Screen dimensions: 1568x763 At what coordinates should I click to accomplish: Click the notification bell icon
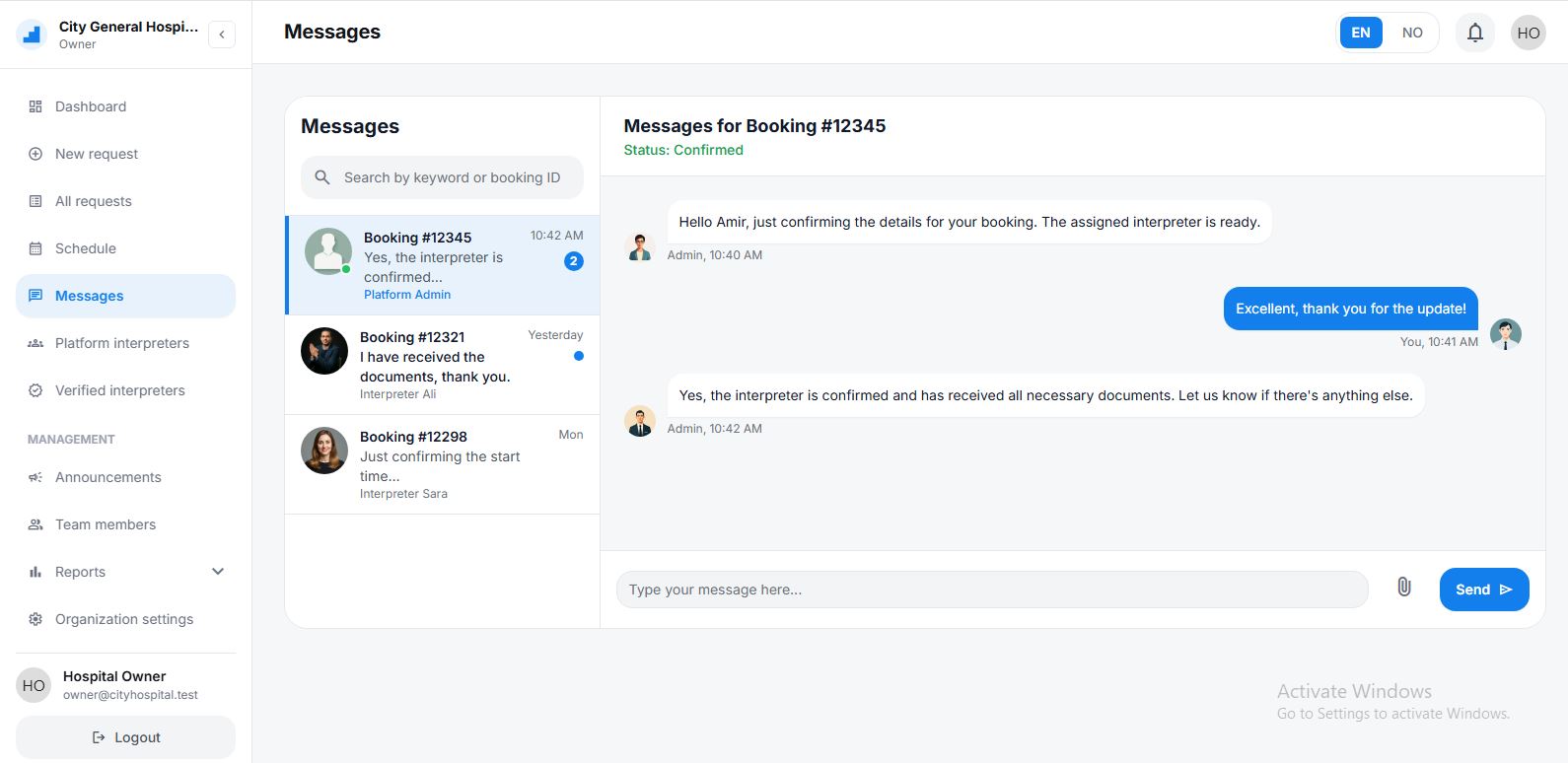[1474, 33]
